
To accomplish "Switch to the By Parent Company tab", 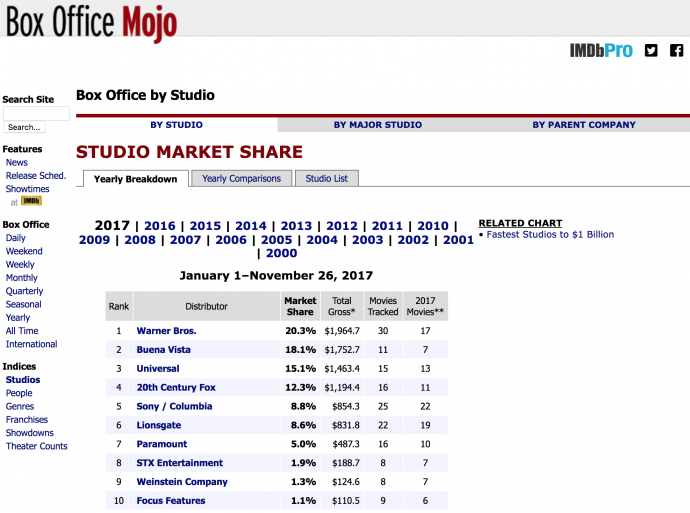I will pyautogui.click(x=583, y=125).
